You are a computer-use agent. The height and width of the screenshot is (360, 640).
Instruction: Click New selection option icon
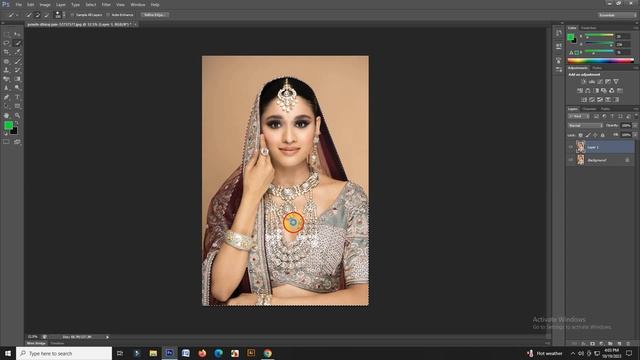click(x=29, y=15)
